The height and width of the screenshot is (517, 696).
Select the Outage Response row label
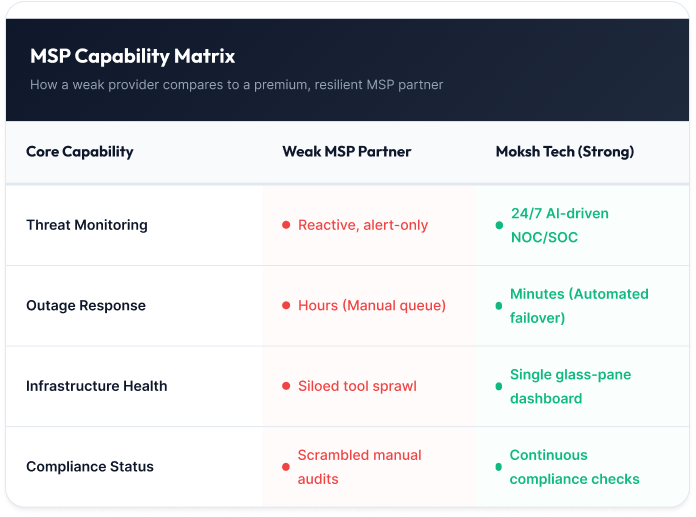[x=86, y=305]
